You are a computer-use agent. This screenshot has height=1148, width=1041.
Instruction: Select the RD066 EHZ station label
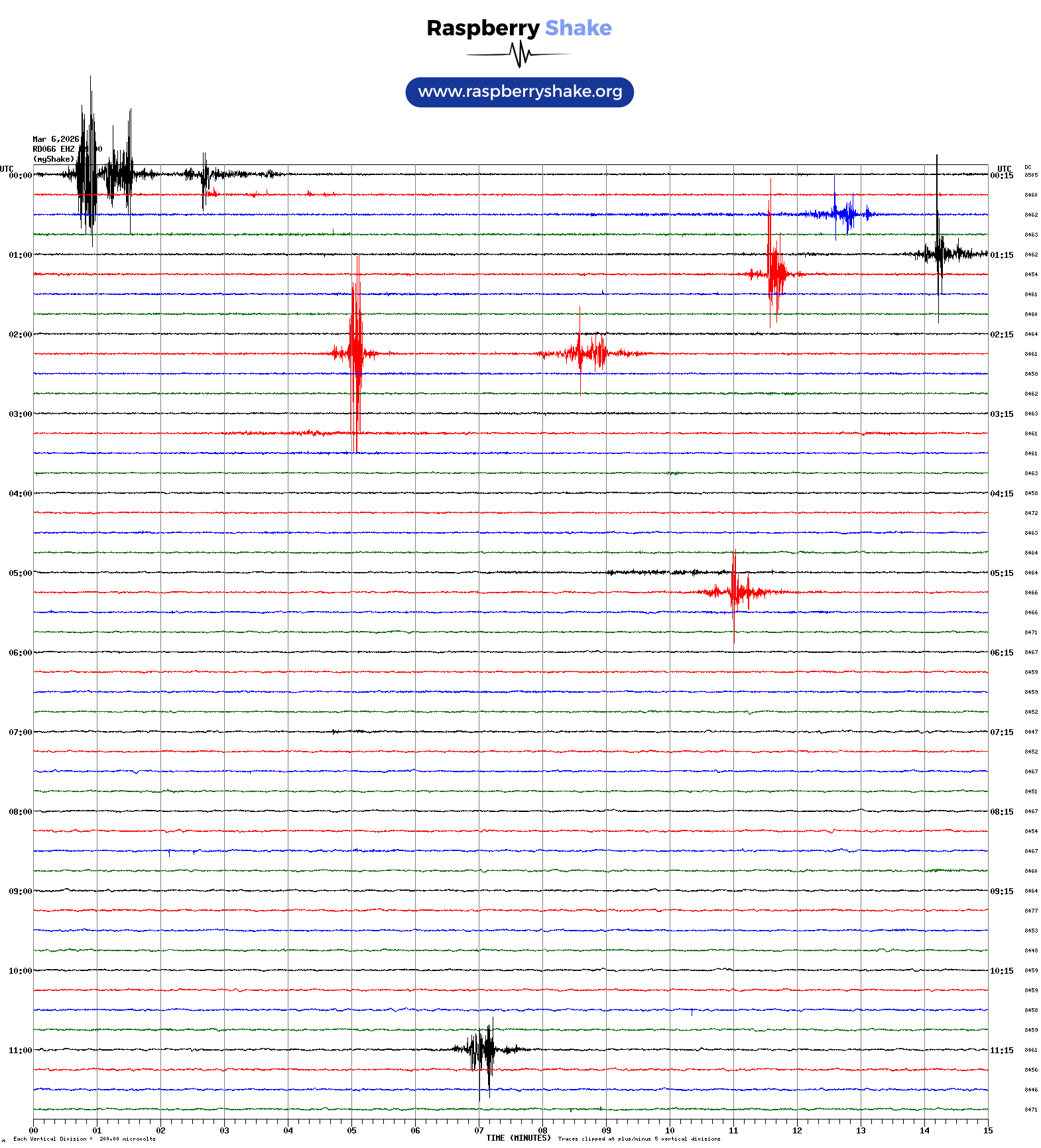(x=54, y=149)
